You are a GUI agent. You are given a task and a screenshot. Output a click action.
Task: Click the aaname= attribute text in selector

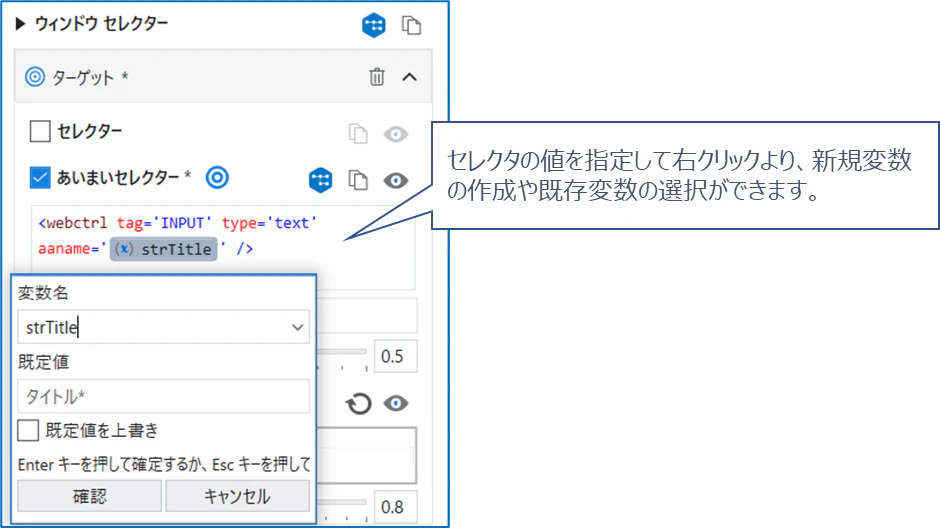(x=68, y=249)
